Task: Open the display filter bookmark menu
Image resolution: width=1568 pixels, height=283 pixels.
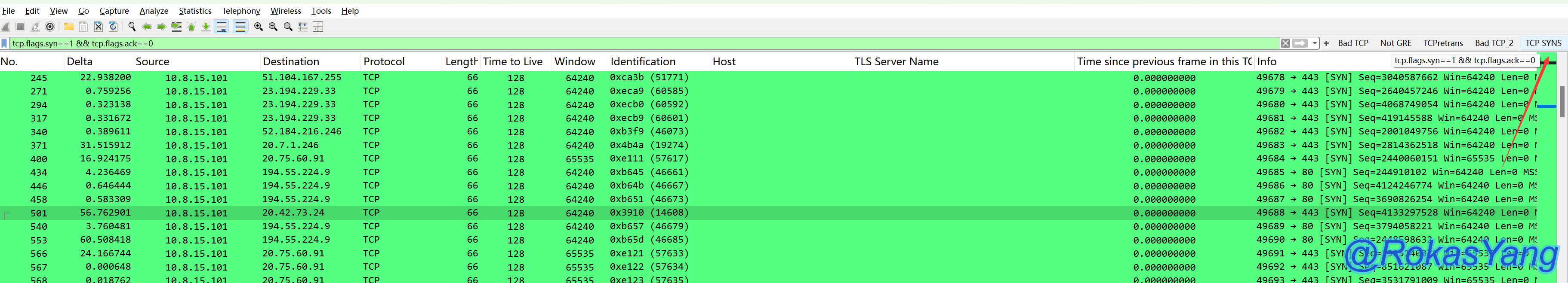Action: point(5,43)
